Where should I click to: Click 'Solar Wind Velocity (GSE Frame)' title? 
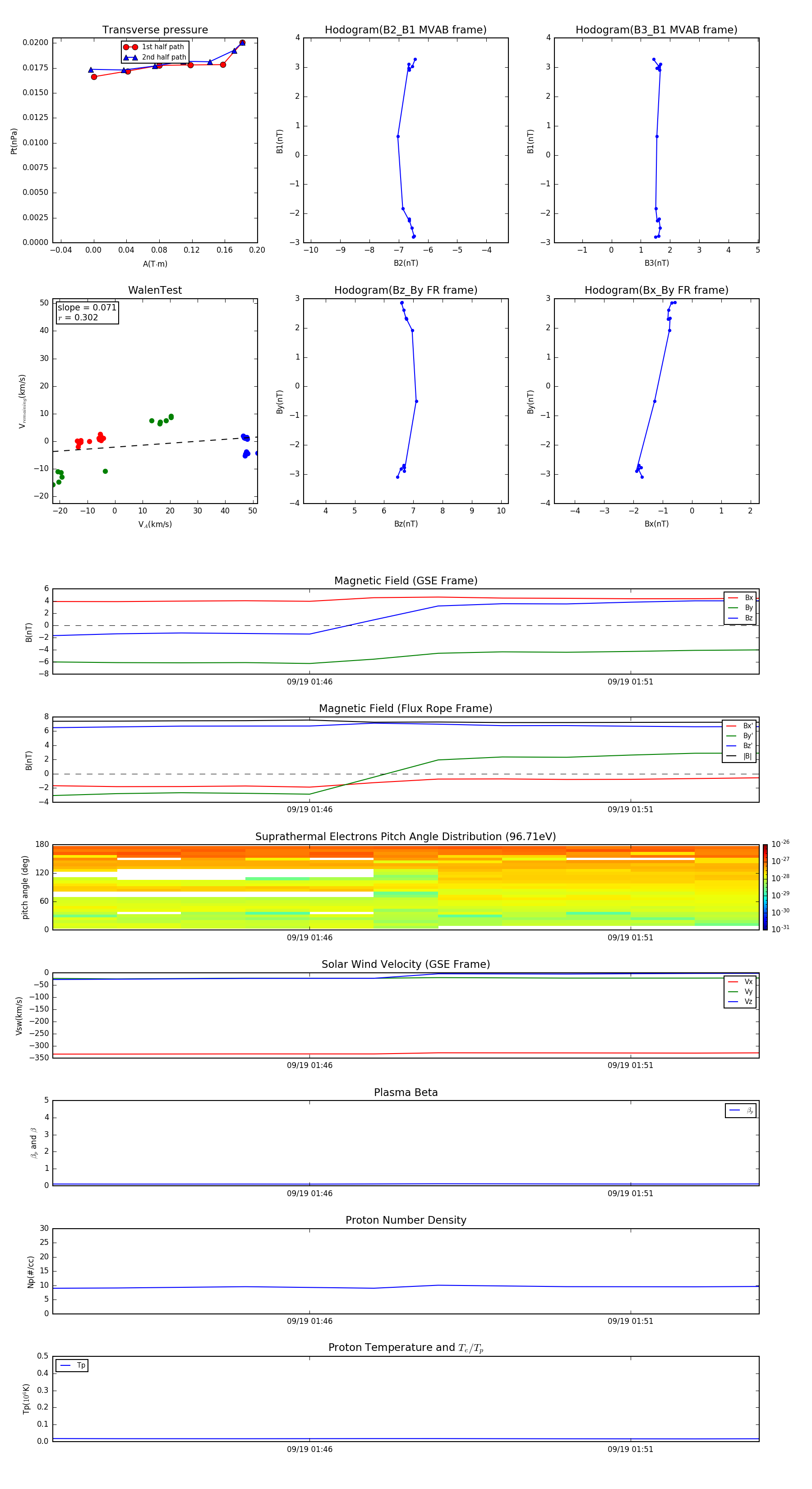[406, 964]
